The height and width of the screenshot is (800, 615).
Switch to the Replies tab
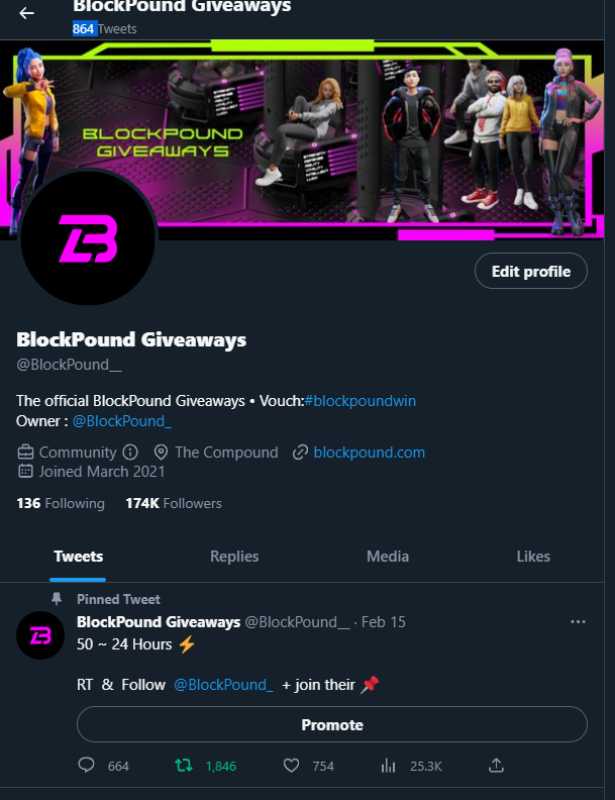coord(234,556)
